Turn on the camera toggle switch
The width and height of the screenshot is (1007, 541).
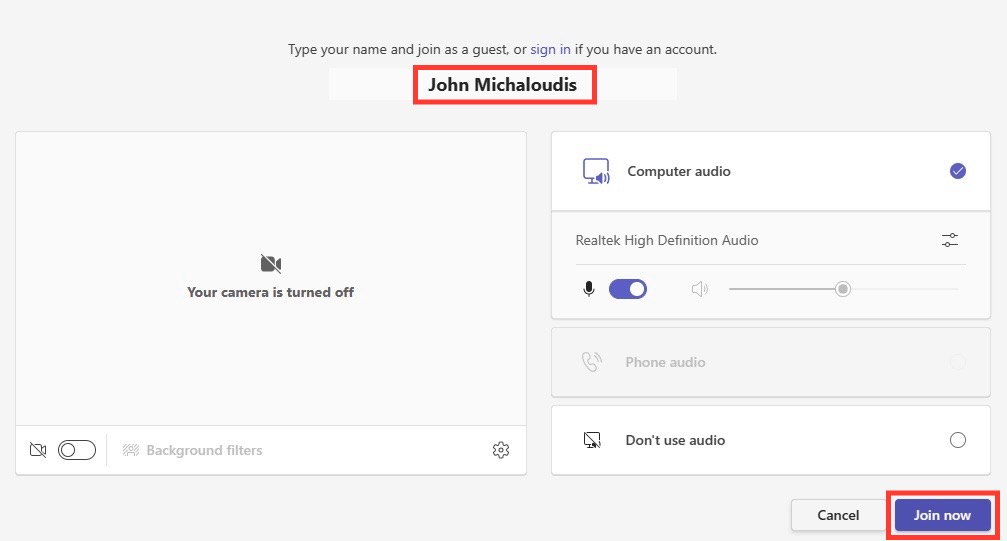tap(76, 450)
